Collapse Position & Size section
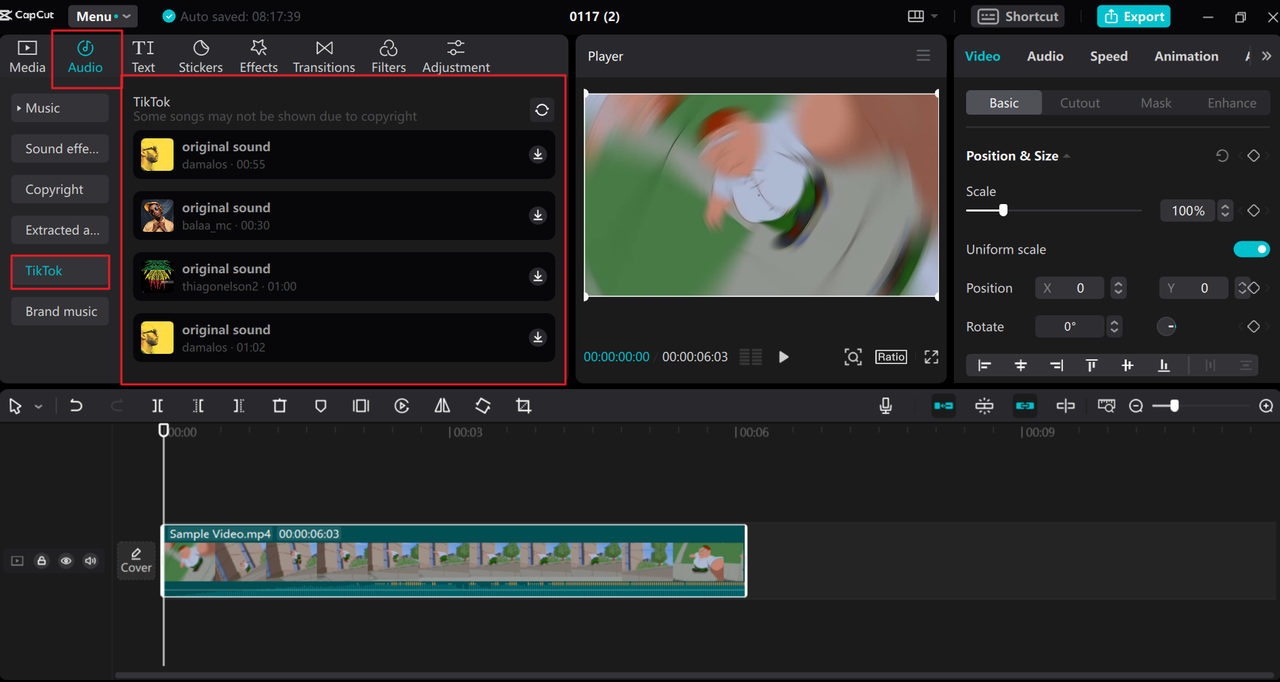 coord(1066,156)
